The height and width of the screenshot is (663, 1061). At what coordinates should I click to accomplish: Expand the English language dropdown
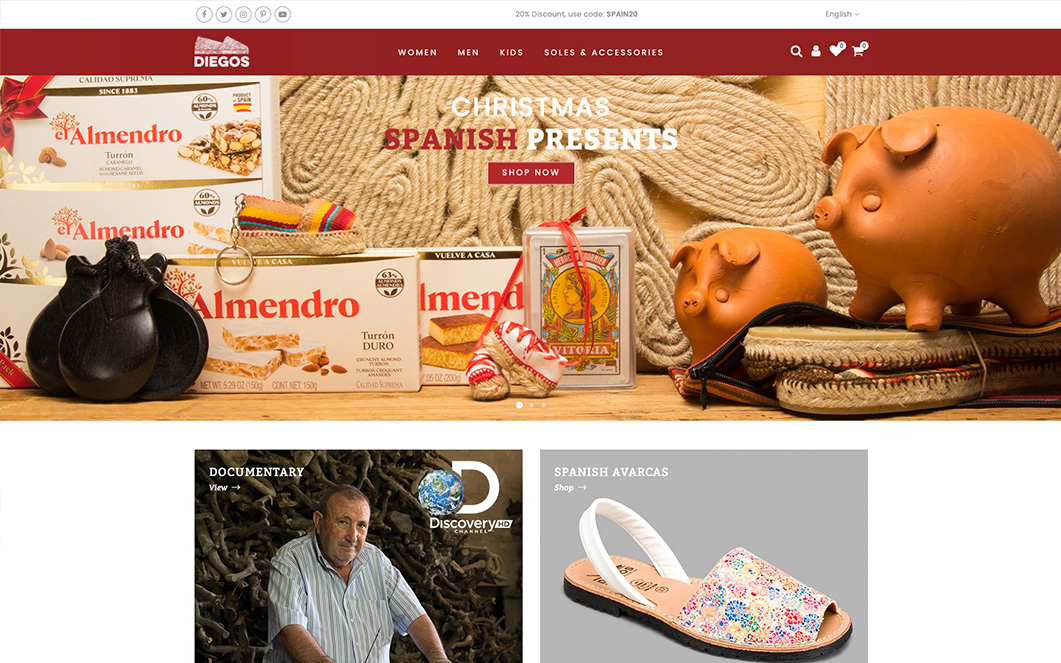842,14
